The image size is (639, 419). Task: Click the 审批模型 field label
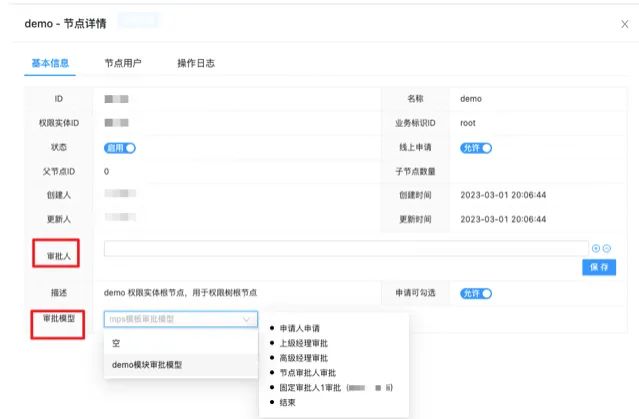(59, 318)
